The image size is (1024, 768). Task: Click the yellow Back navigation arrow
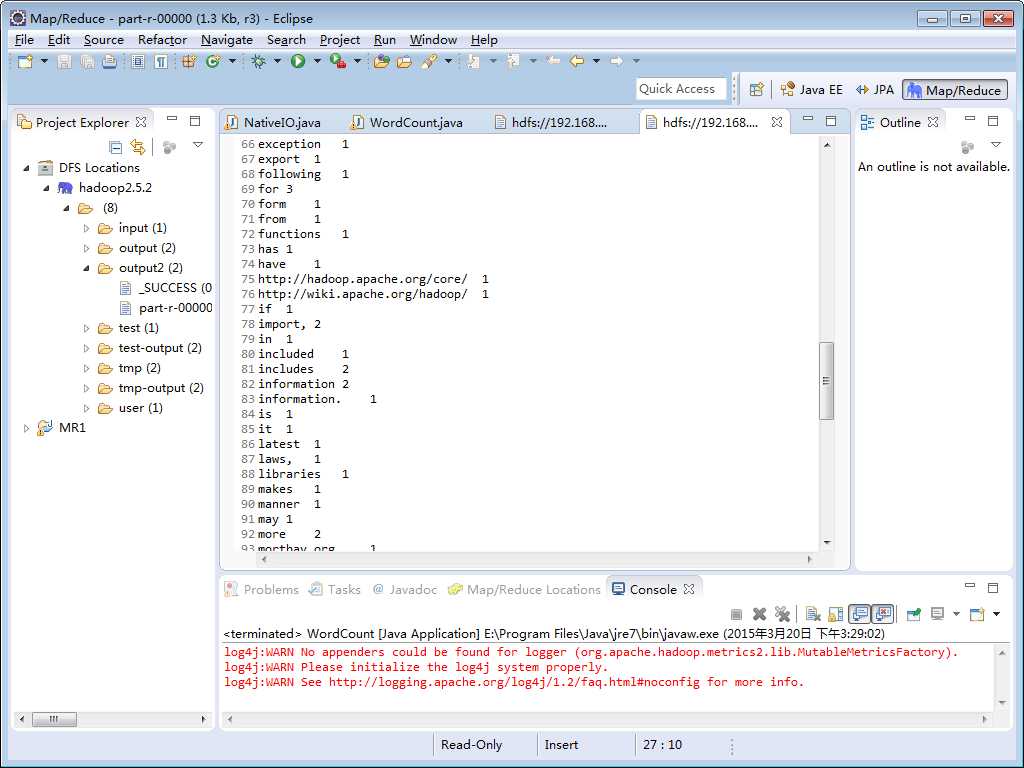pyautogui.click(x=576, y=61)
